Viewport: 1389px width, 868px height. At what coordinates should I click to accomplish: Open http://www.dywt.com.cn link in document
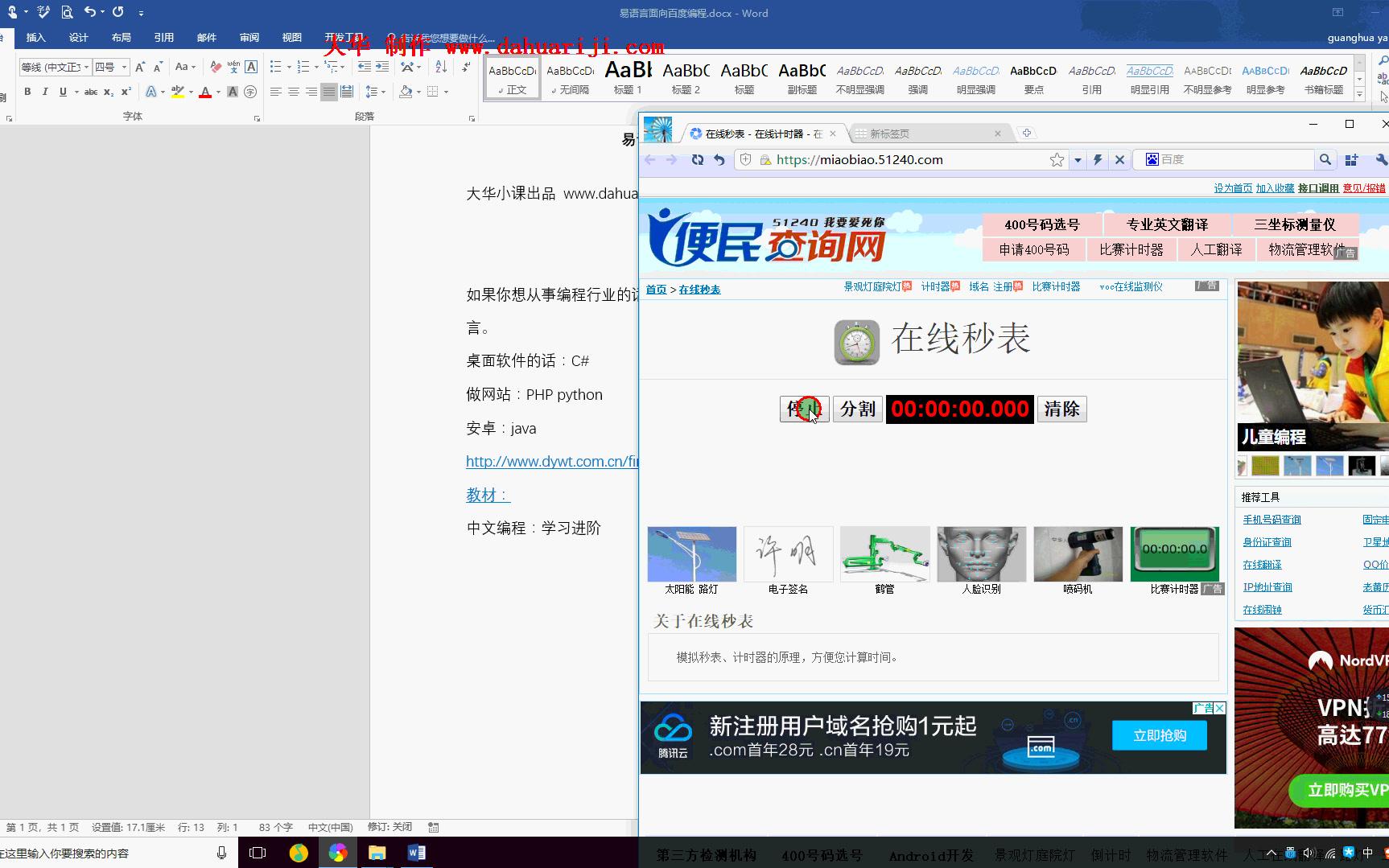[552, 462]
